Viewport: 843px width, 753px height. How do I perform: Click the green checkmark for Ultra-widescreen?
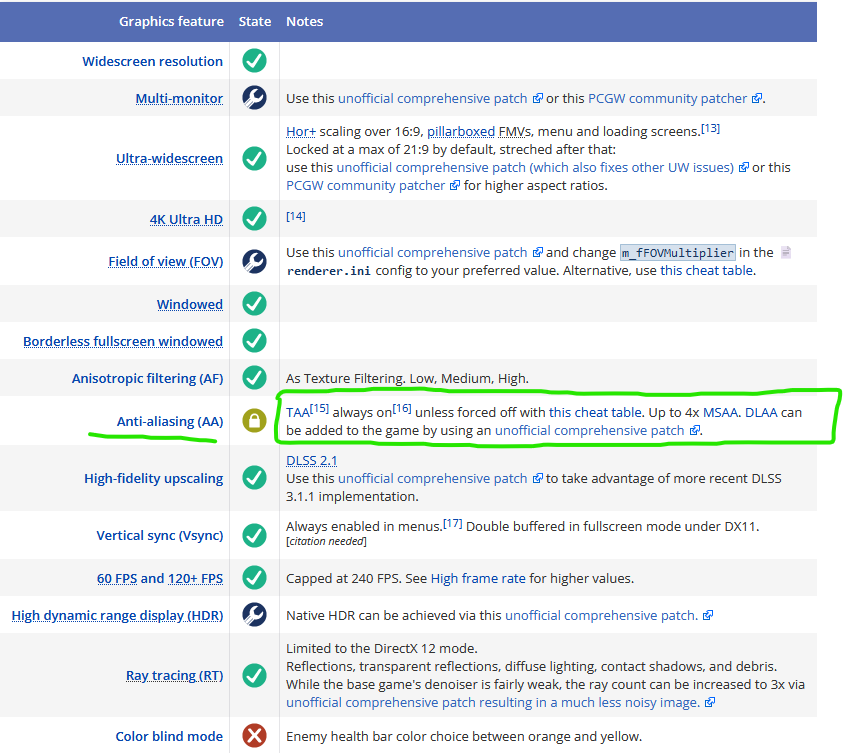click(254, 159)
